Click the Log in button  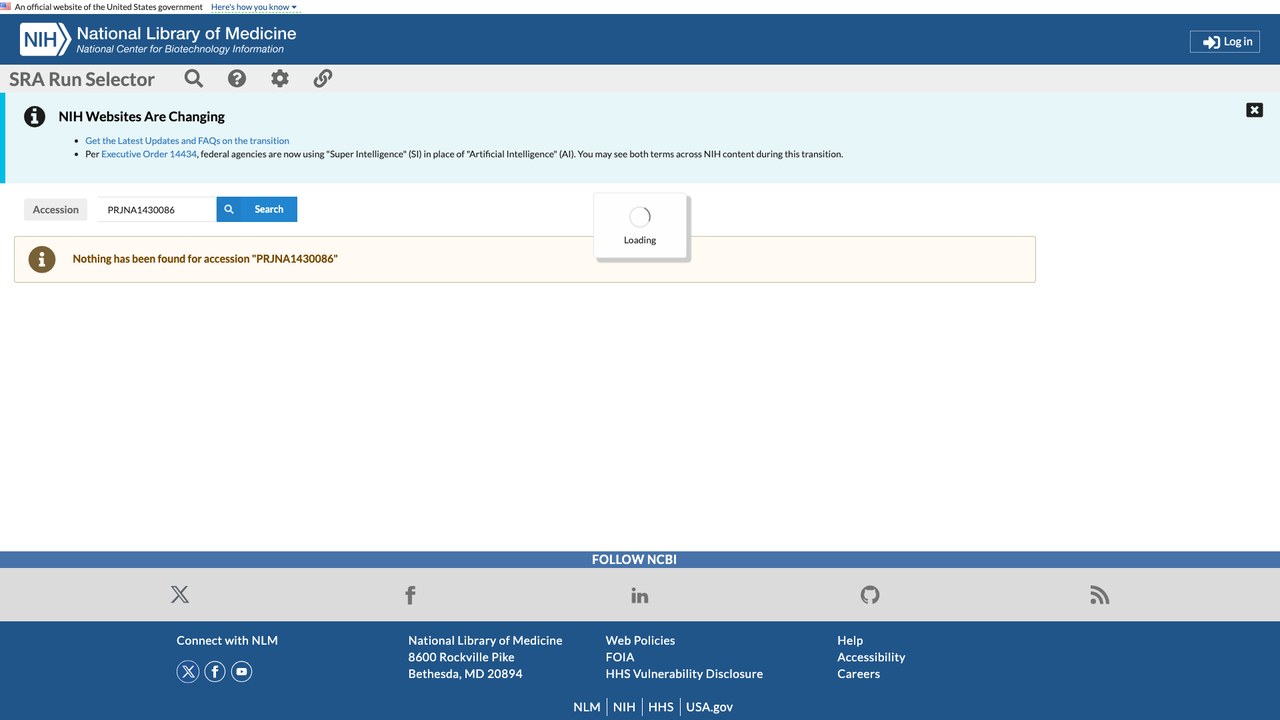tap(1225, 41)
